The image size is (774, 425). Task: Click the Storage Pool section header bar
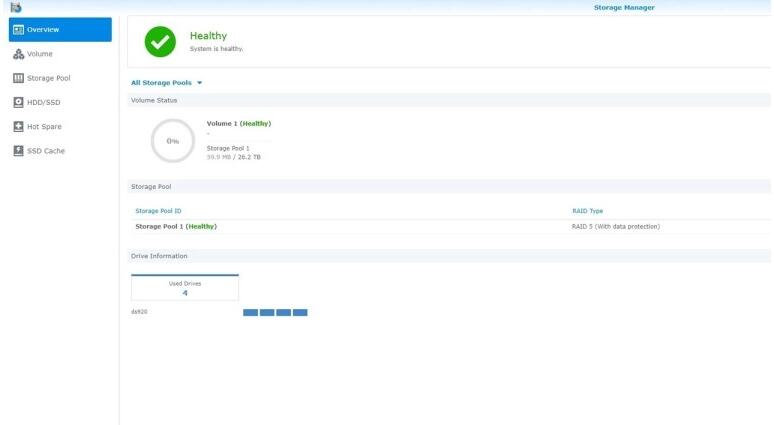click(449, 187)
